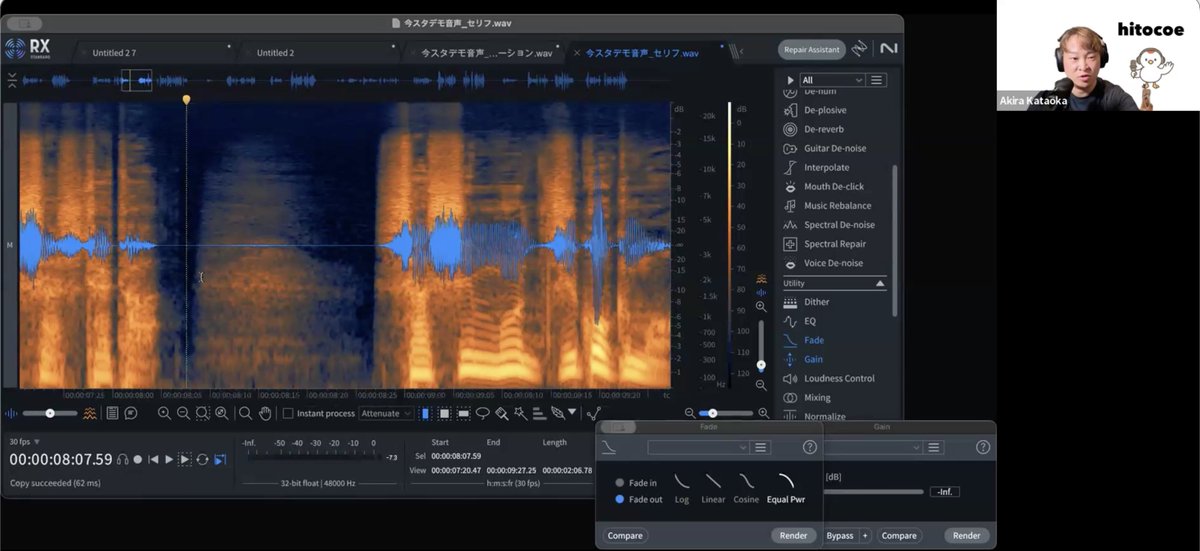Click Render in the Fade window

point(793,535)
